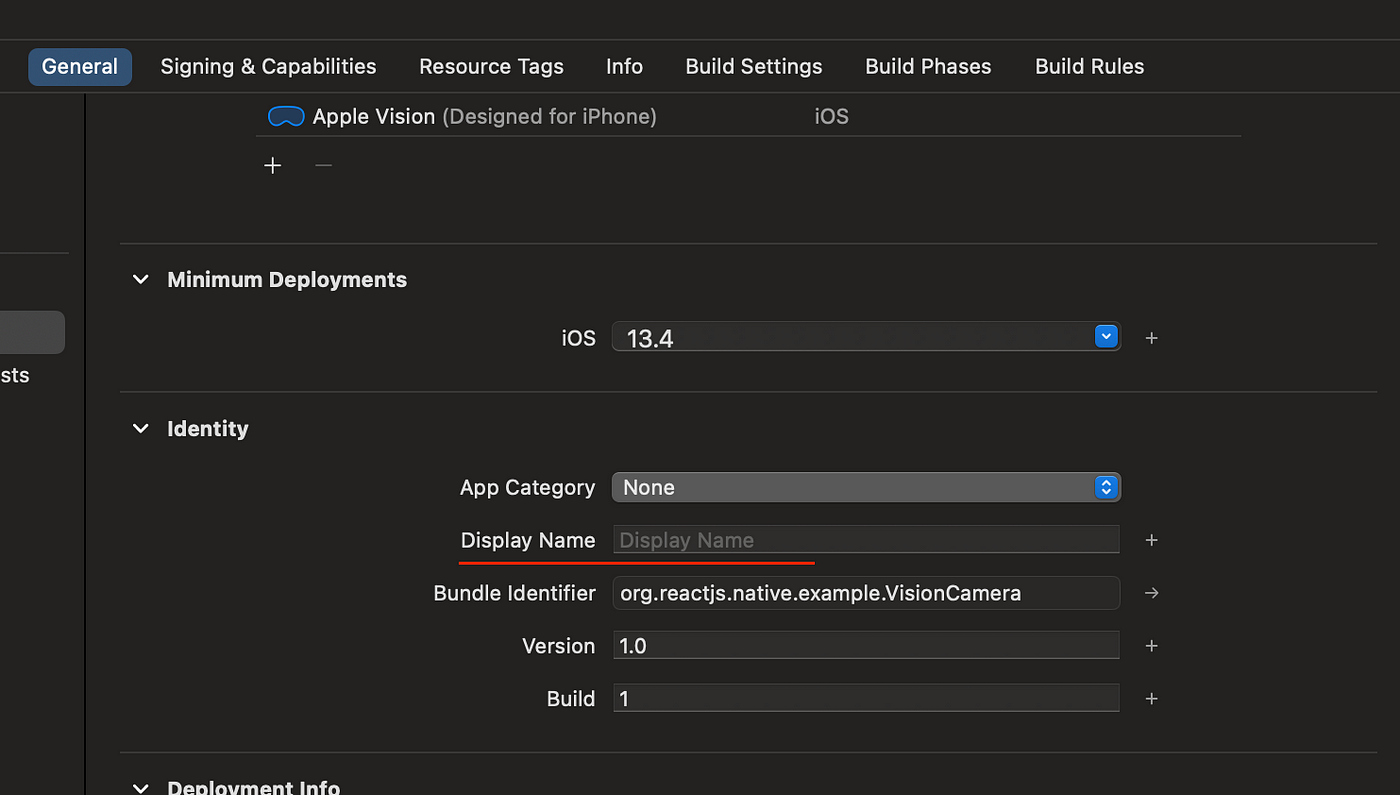The image size is (1400, 795).
Task: Open the Build Settings tab
Action: pyautogui.click(x=754, y=67)
